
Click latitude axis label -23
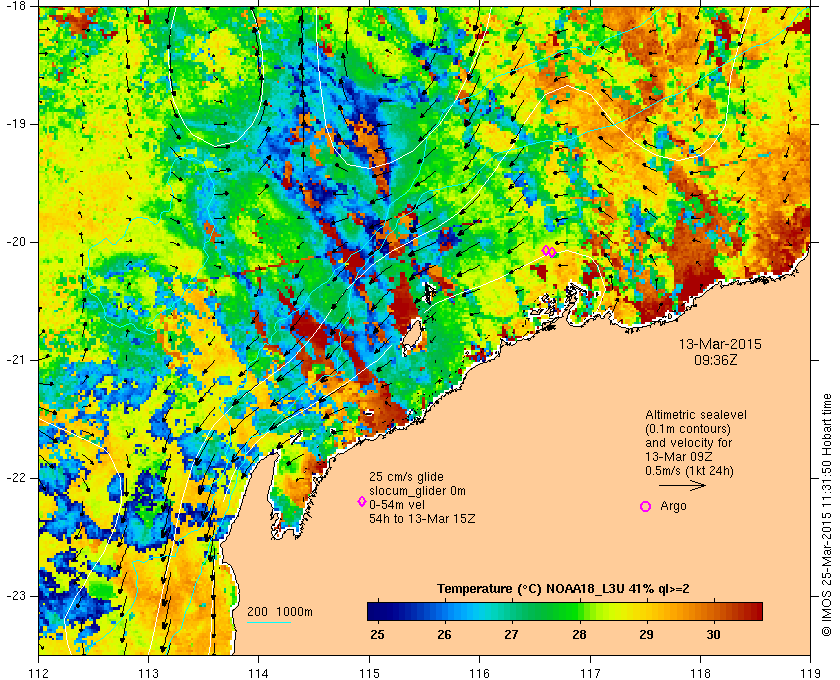click(15, 596)
